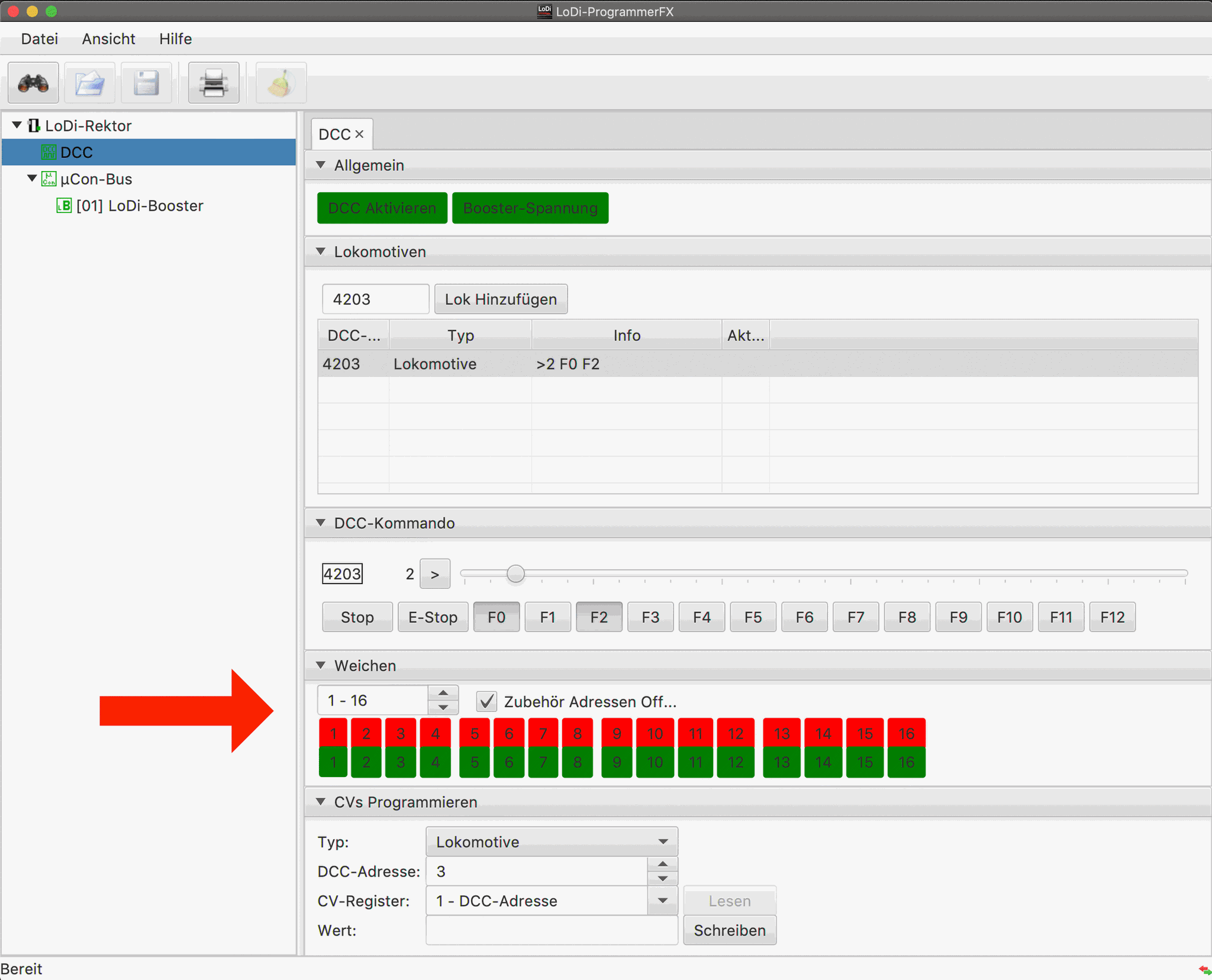Open the Hilfe menu

[175, 39]
